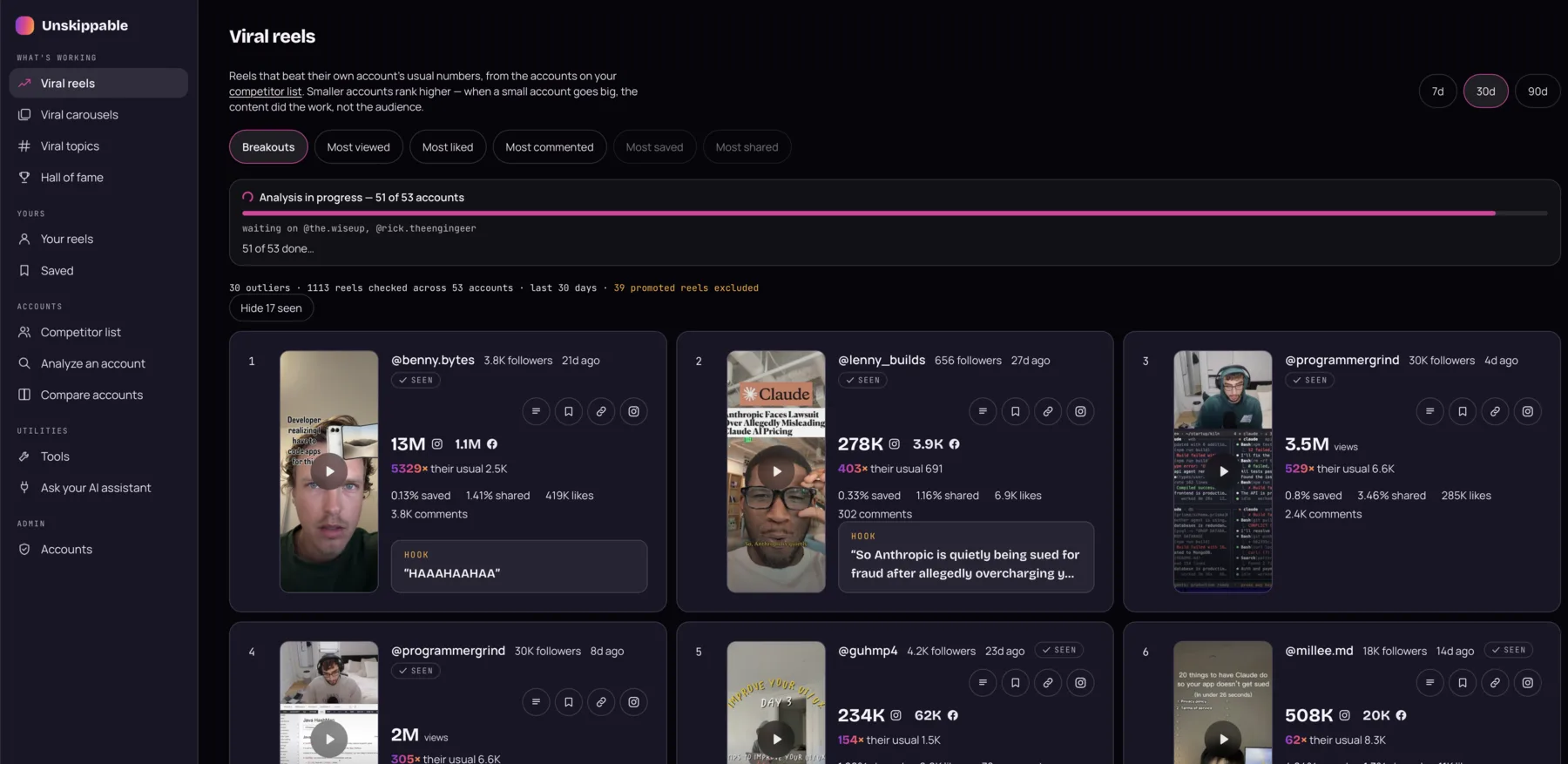Viewport: 1568px width, 764px height.
Task: Instagram icon on 3.5M views @programmergrind card
Action: [x=1528, y=411]
